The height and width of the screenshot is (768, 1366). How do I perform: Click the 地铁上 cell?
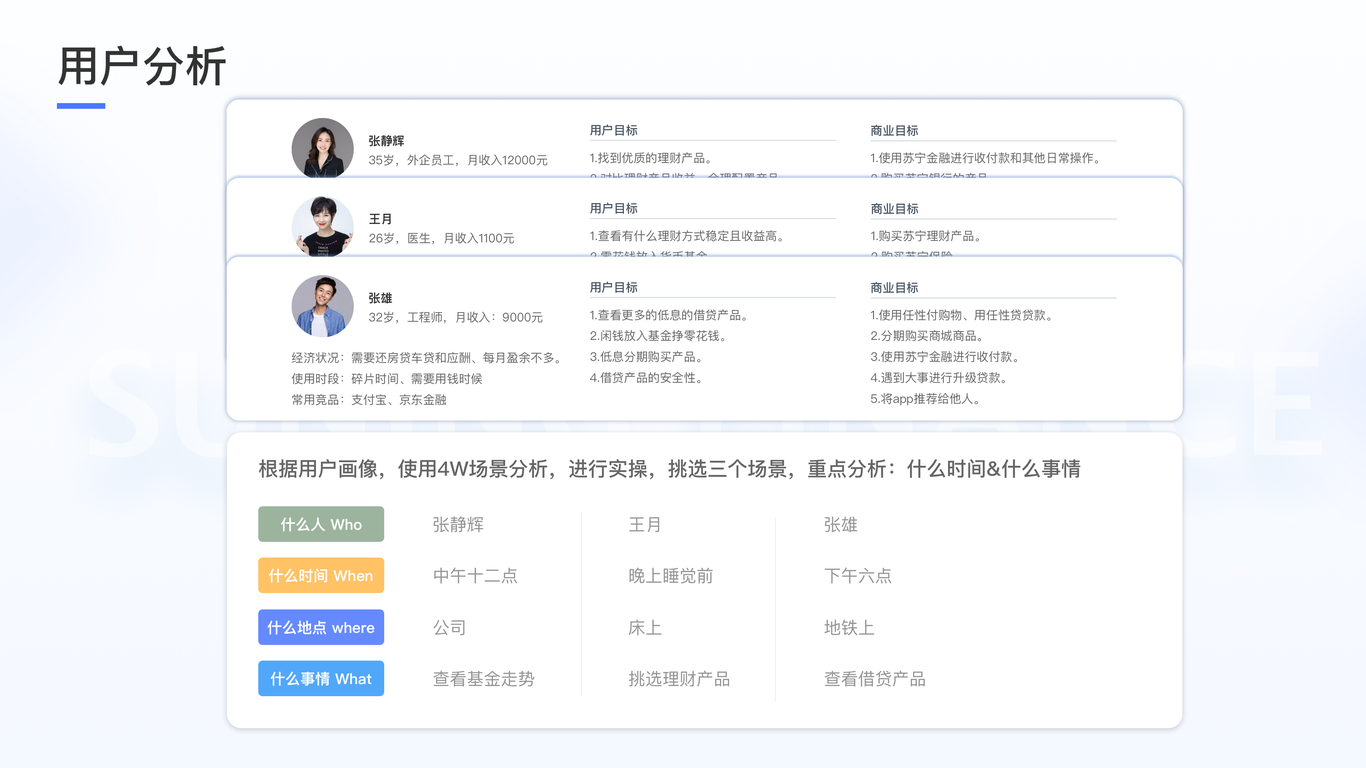[x=850, y=628]
